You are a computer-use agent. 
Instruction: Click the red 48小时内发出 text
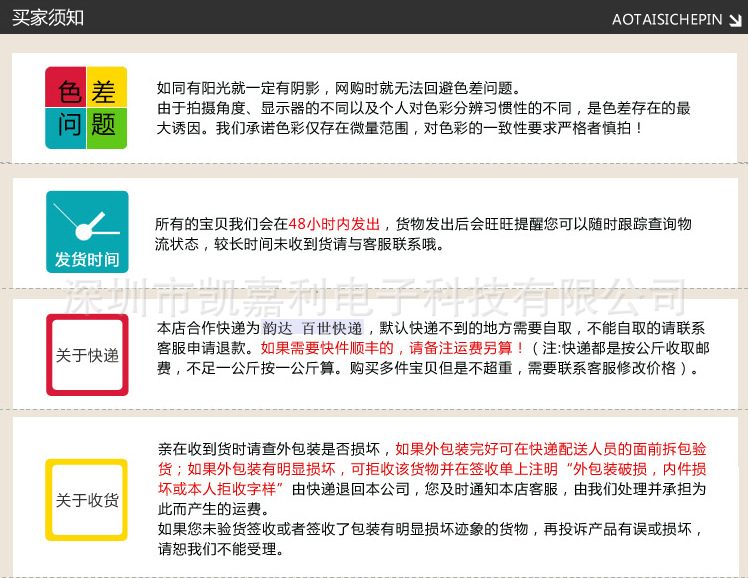pyautogui.click(x=334, y=224)
